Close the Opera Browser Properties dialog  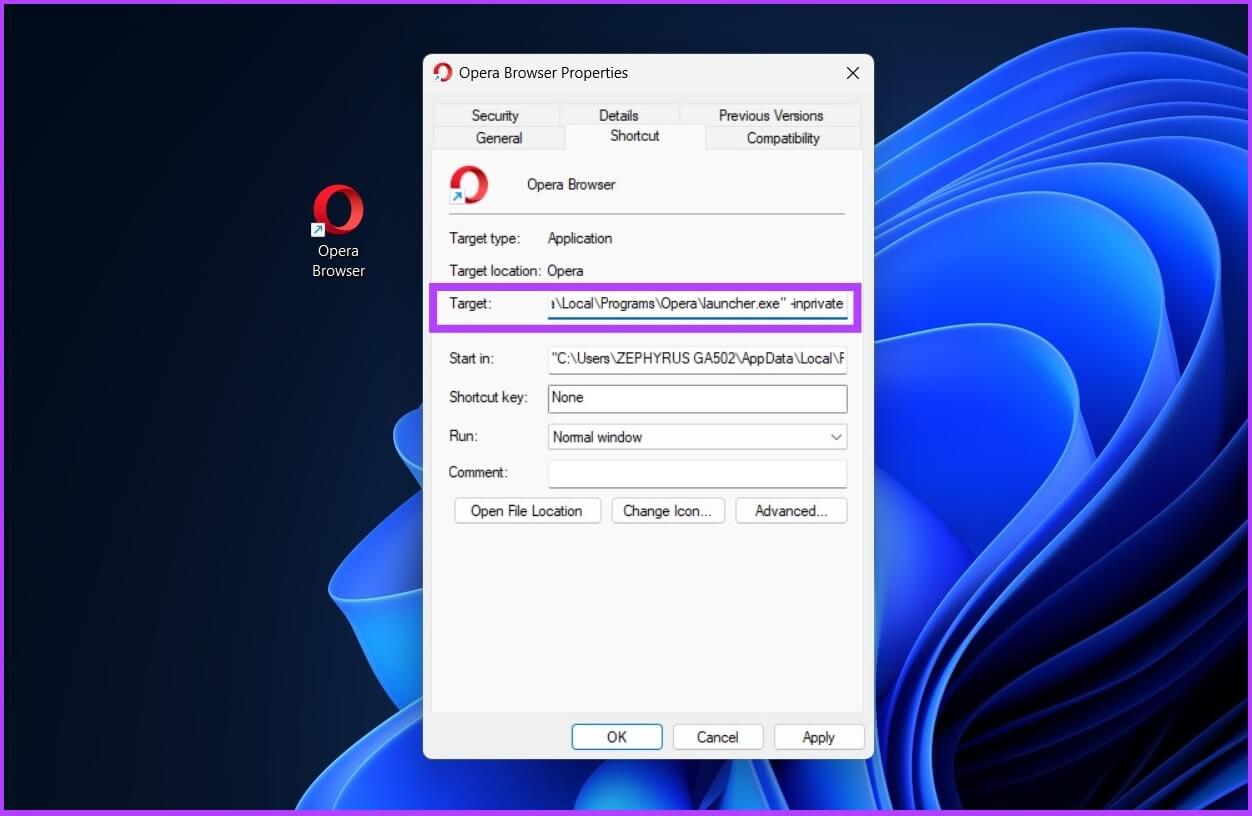(852, 73)
